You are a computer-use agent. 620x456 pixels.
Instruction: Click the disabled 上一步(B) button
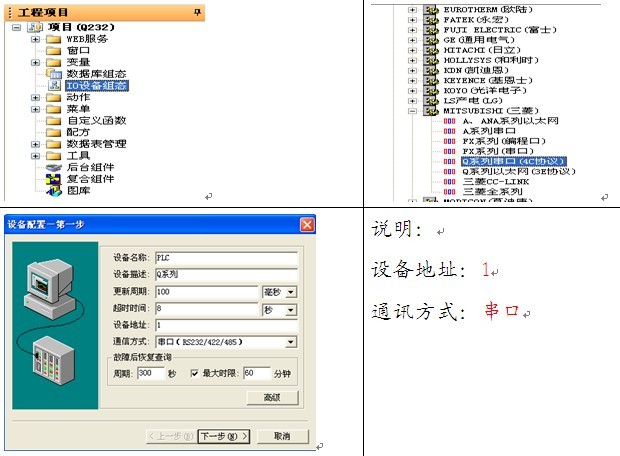172,436
